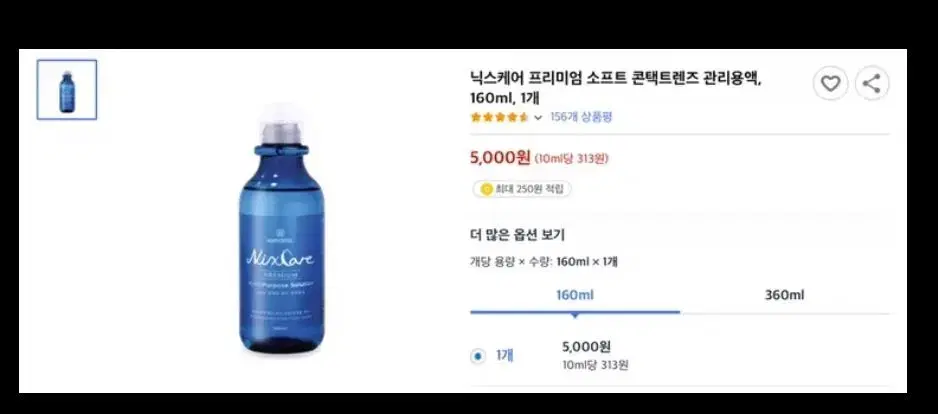Open the 156개 상품평 reviews link
The image size is (938, 414).
(581, 117)
